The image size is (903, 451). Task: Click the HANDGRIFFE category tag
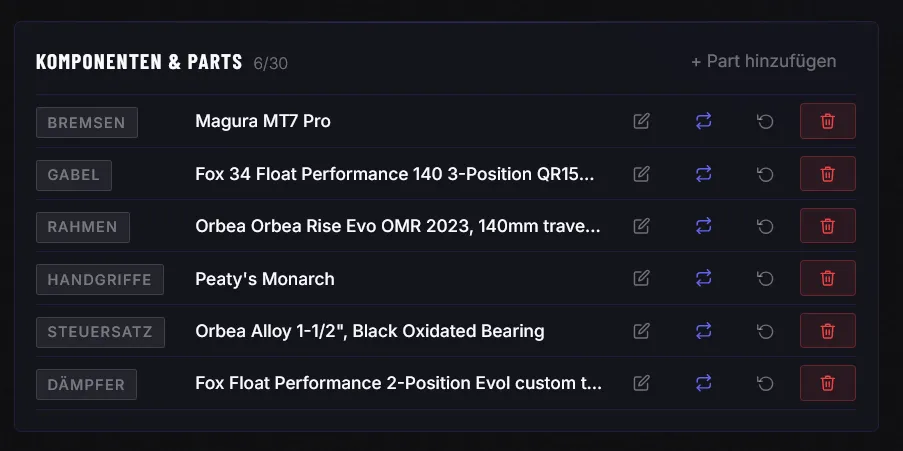[x=100, y=279]
